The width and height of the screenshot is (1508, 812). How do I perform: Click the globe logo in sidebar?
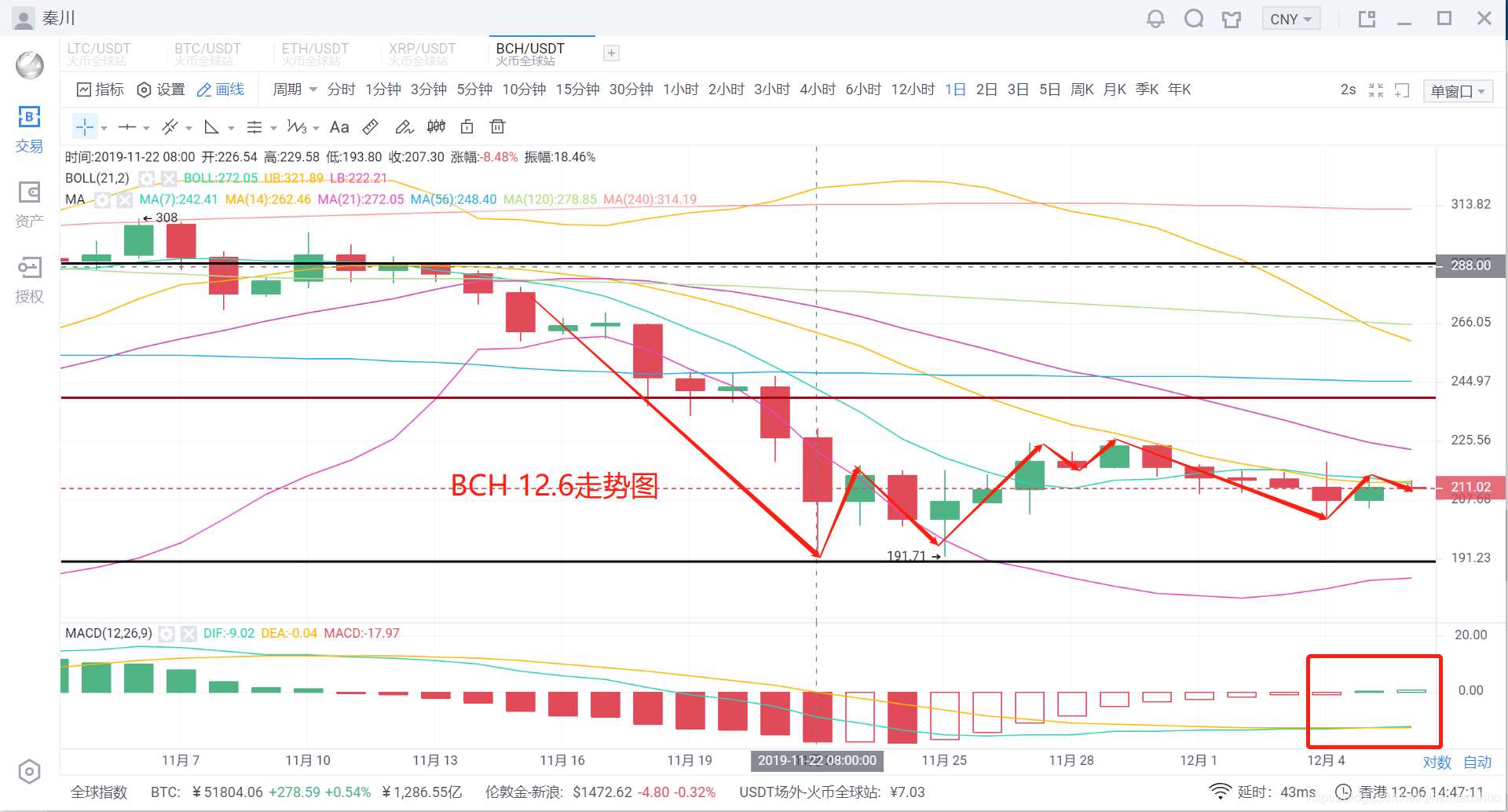pos(30,64)
